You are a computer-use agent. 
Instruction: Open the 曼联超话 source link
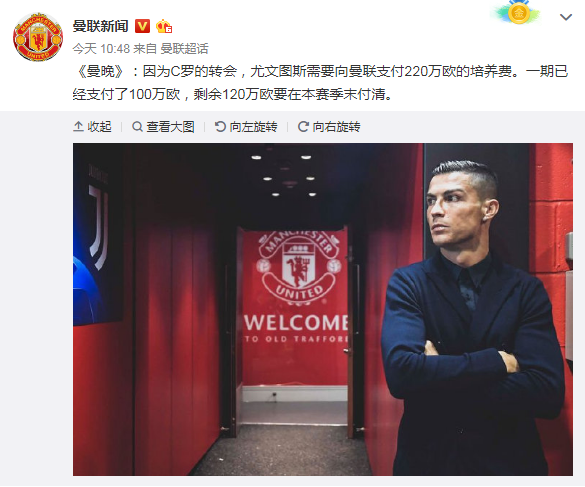tap(184, 49)
